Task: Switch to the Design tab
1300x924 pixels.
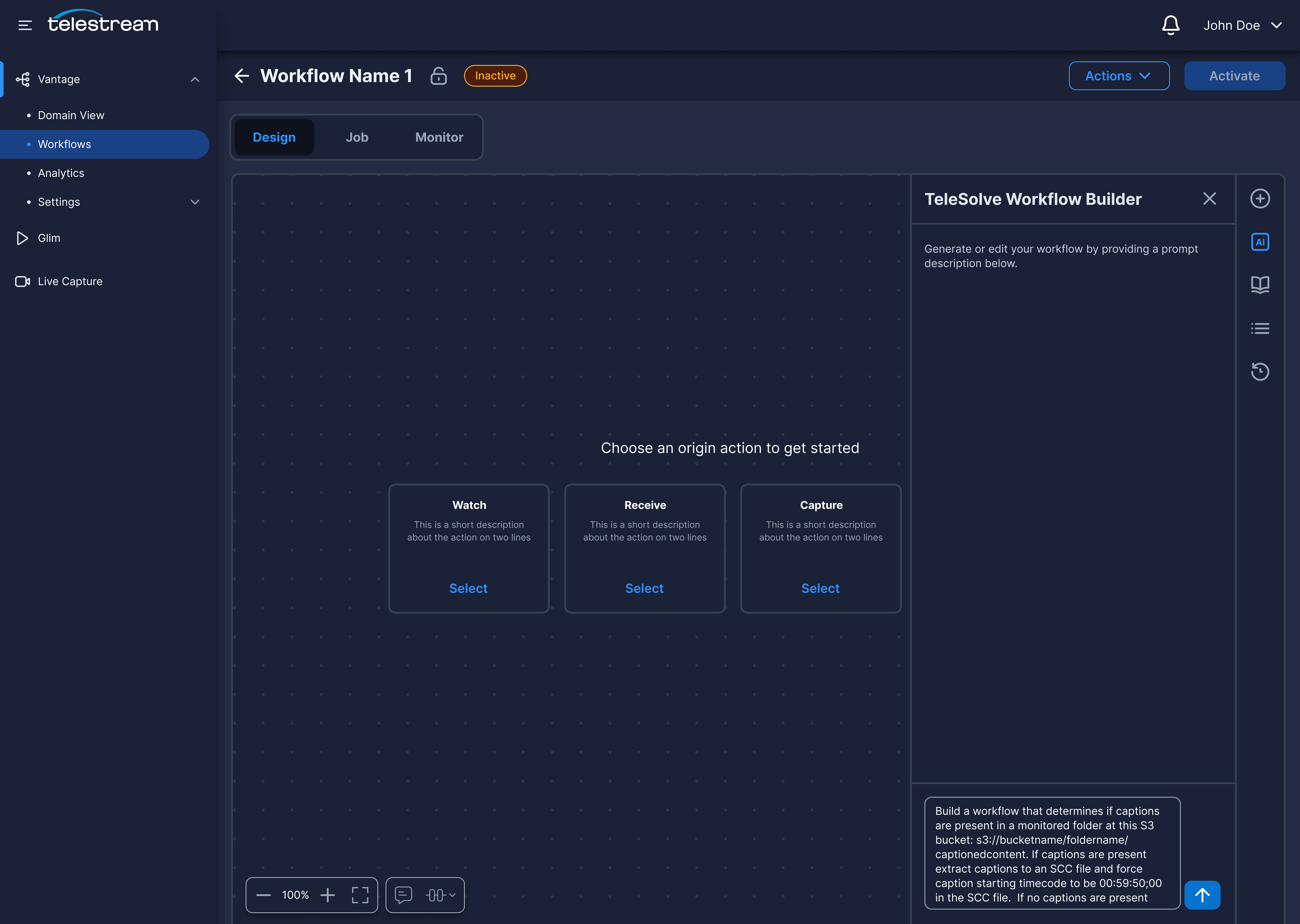Action: pyautogui.click(x=274, y=137)
